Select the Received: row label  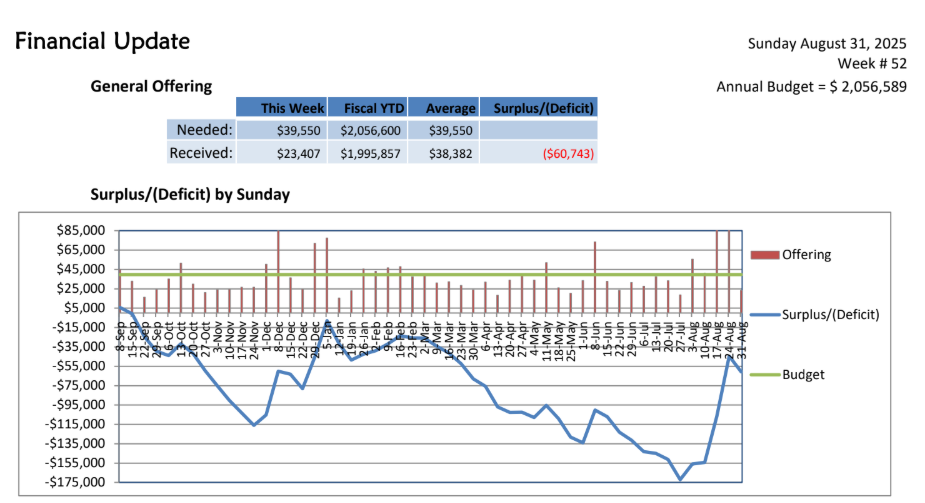tap(200, 153)
